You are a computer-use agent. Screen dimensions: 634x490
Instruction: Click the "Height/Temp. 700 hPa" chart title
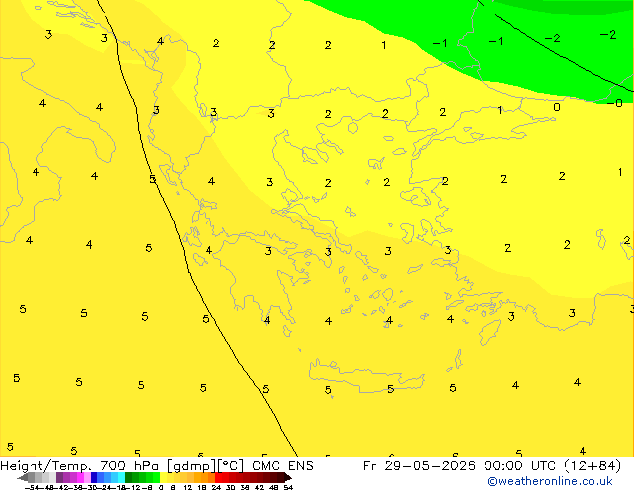coord(82,465)
